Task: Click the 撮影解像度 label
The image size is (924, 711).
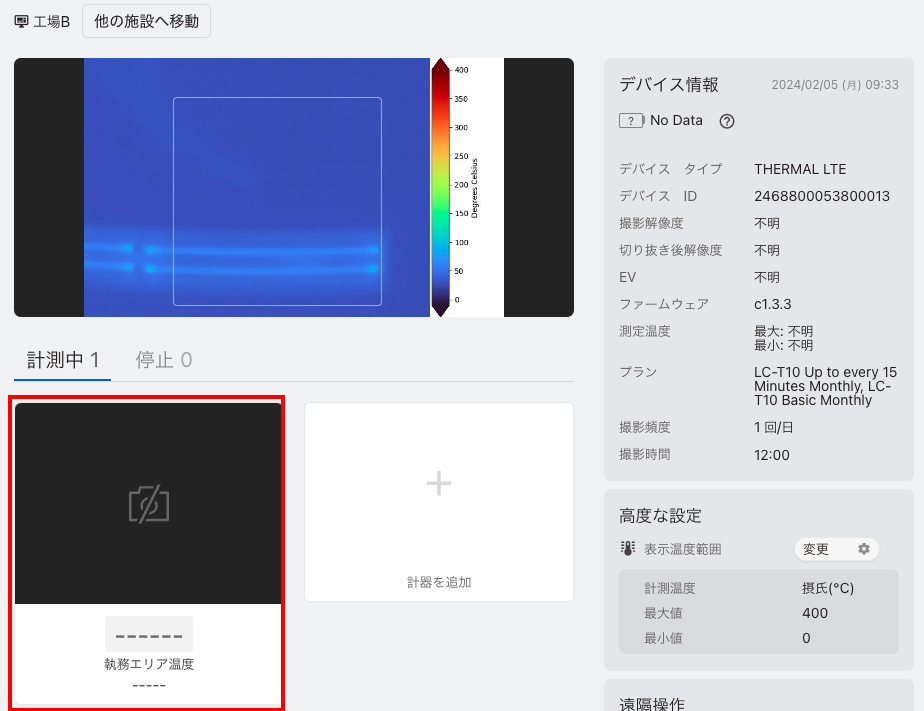Action: [651, 223]
